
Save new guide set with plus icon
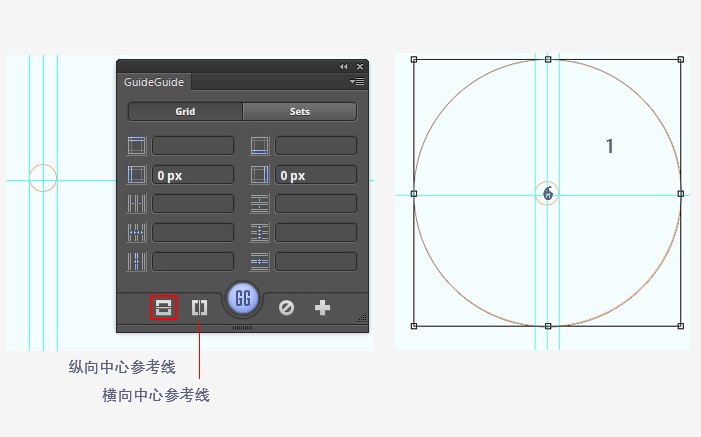pos(322,308)
